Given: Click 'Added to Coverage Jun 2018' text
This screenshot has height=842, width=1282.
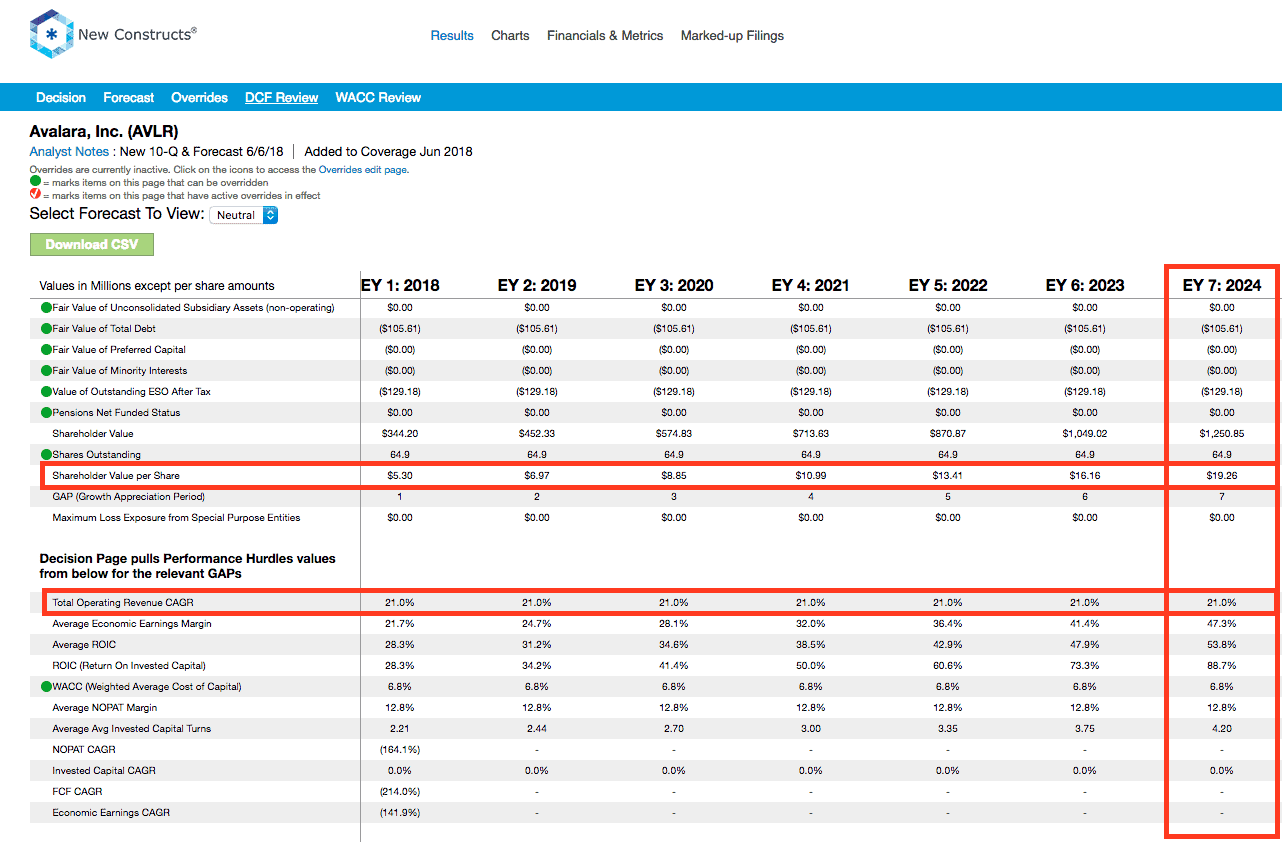Looking at the screenshot, I should point(388,152).
